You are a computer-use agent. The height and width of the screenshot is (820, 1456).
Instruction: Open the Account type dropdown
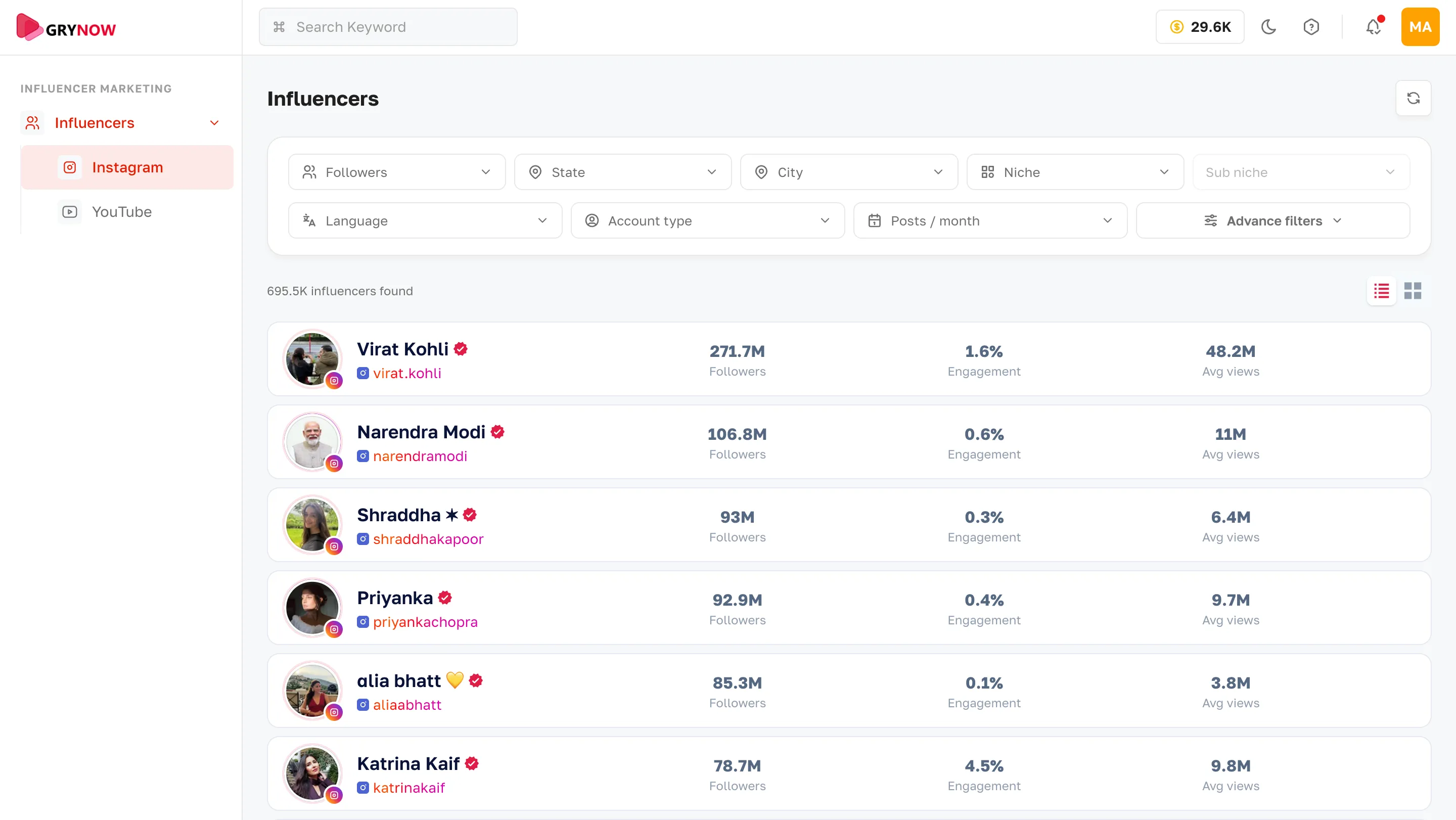[708, 220]
